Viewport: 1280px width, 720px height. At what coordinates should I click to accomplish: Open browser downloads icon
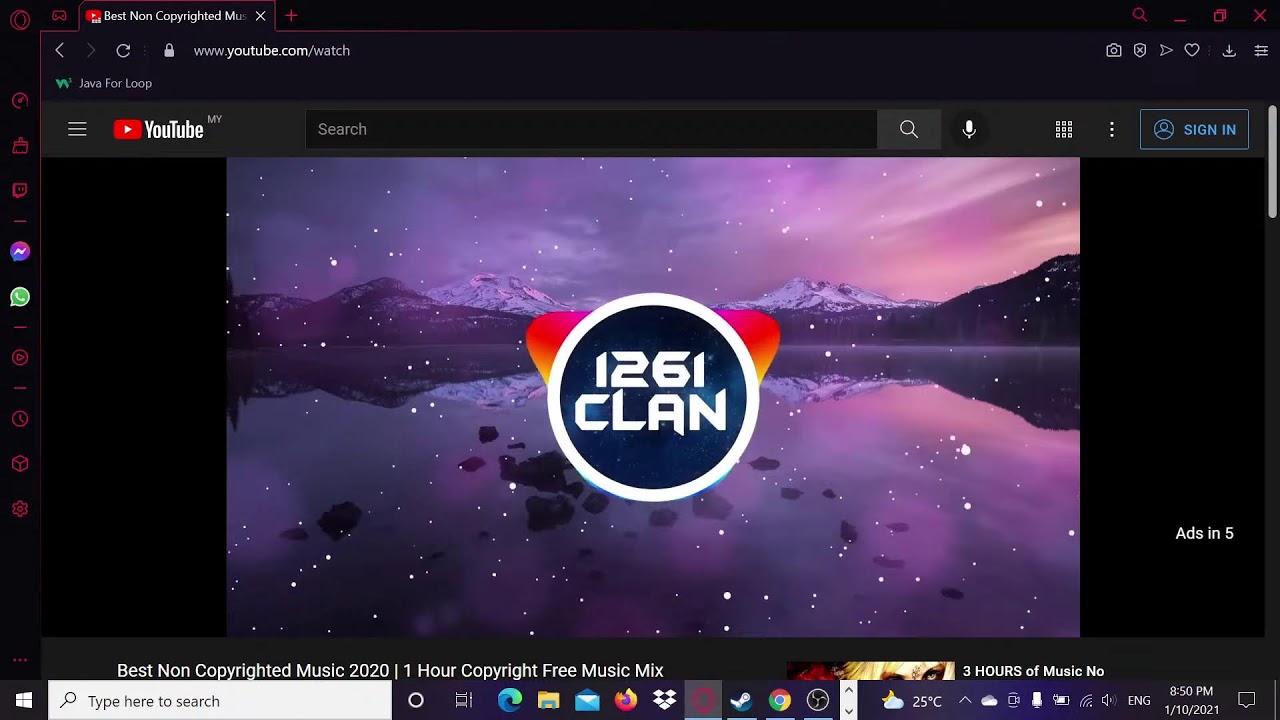click(1229, 50)
